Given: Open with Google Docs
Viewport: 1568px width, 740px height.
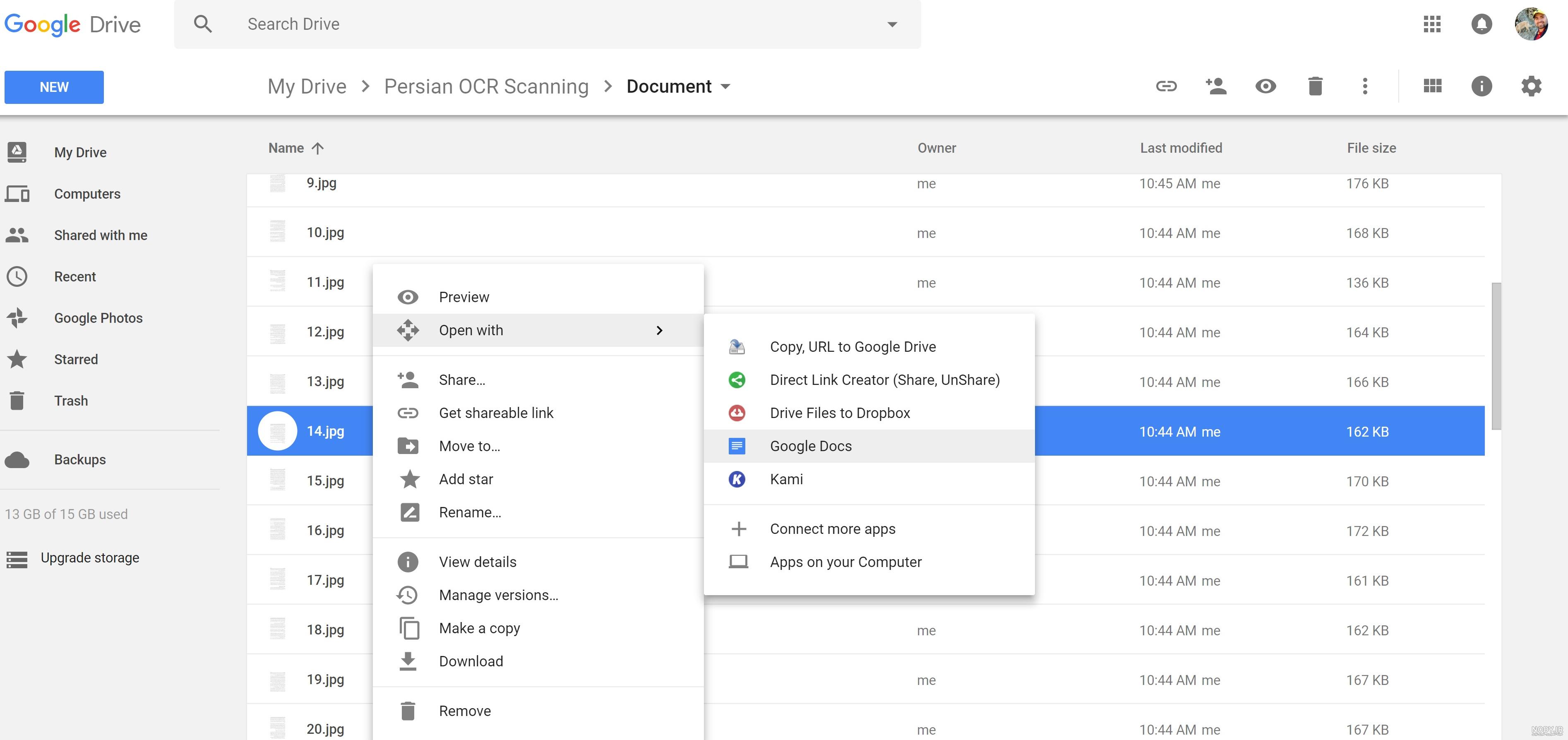Looking at the screenshot, I should (869, 446).
